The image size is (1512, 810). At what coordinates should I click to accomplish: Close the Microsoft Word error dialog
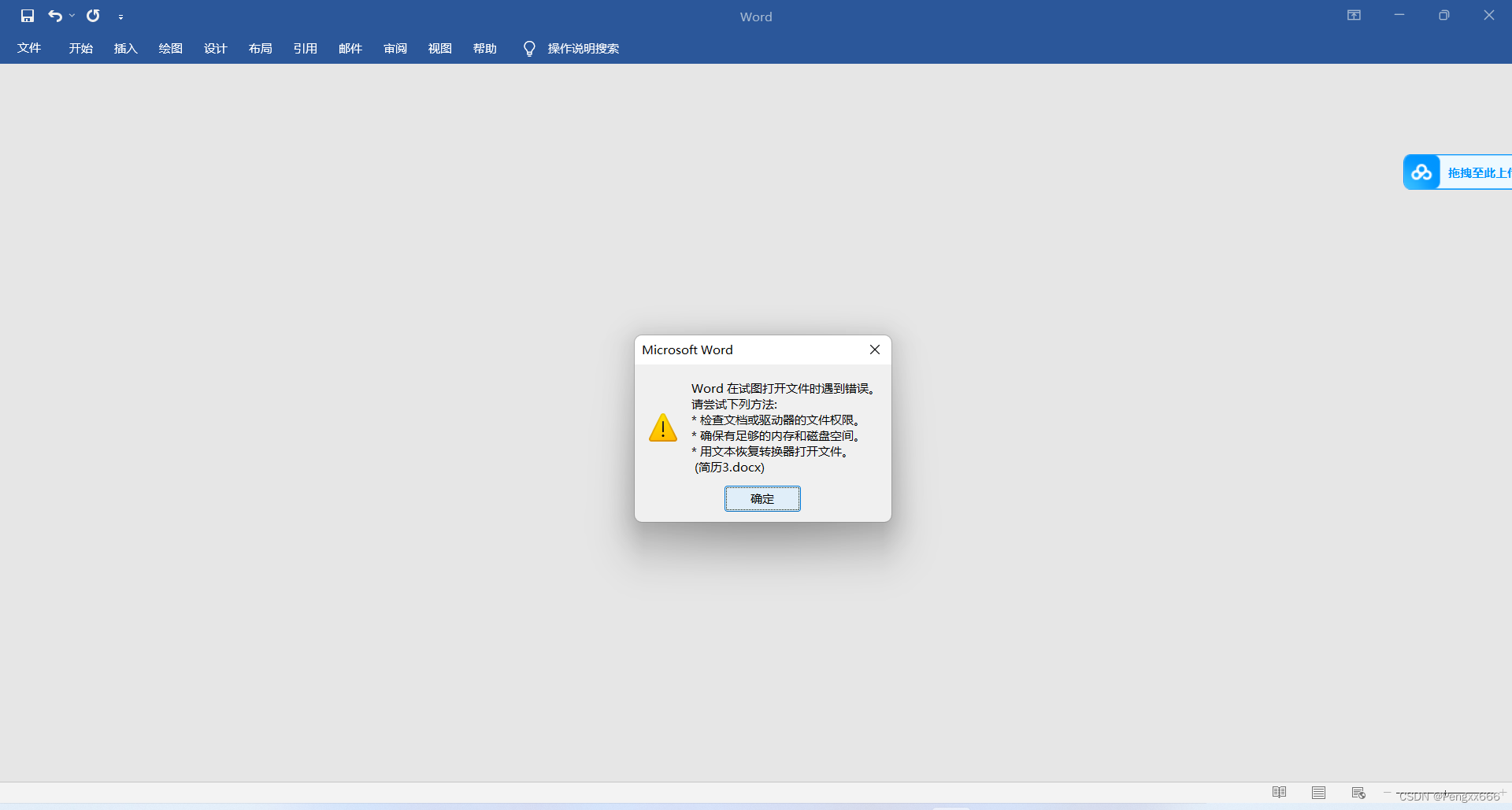875,350
